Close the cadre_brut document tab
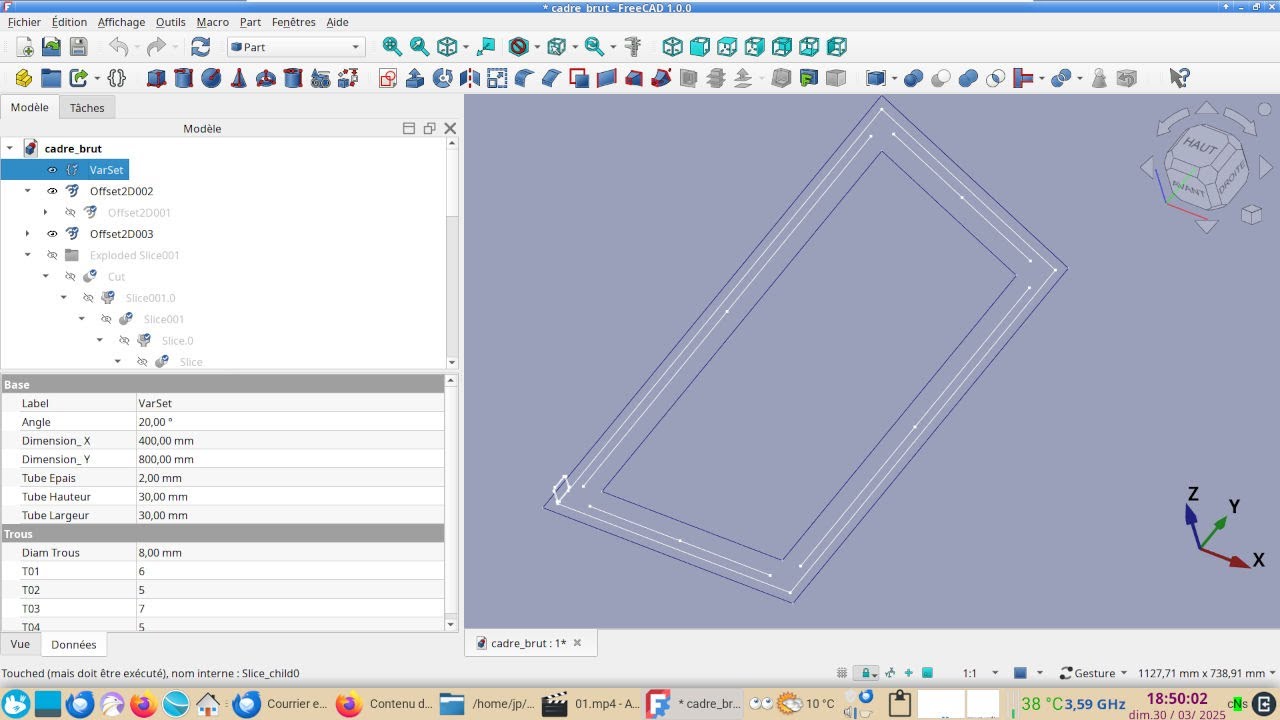This screenshot has width=1280, height=720. (x=578, y=643)
